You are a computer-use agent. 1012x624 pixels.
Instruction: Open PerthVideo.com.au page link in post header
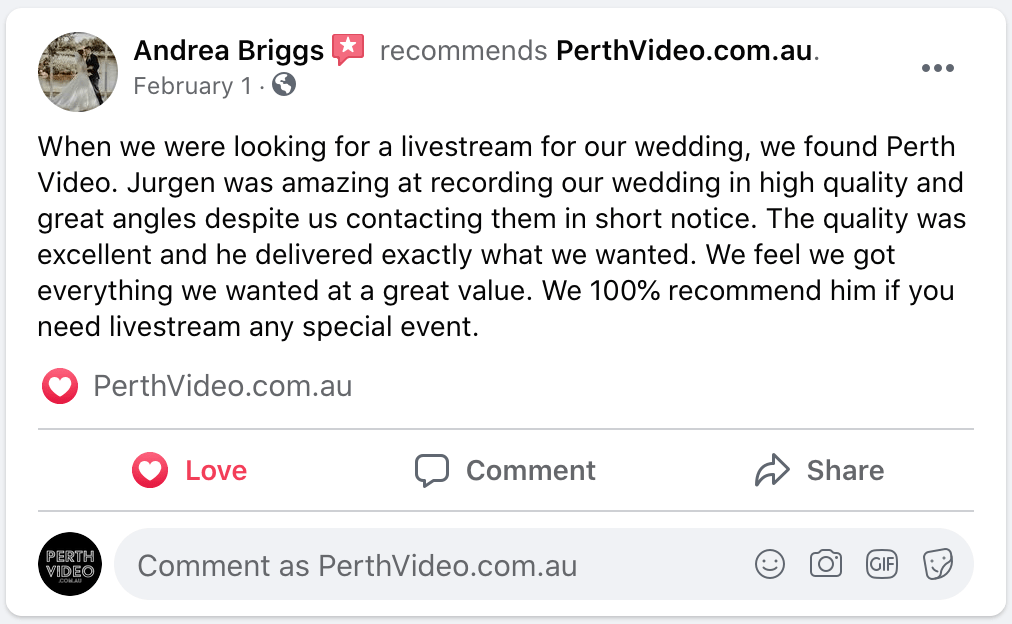684,50
